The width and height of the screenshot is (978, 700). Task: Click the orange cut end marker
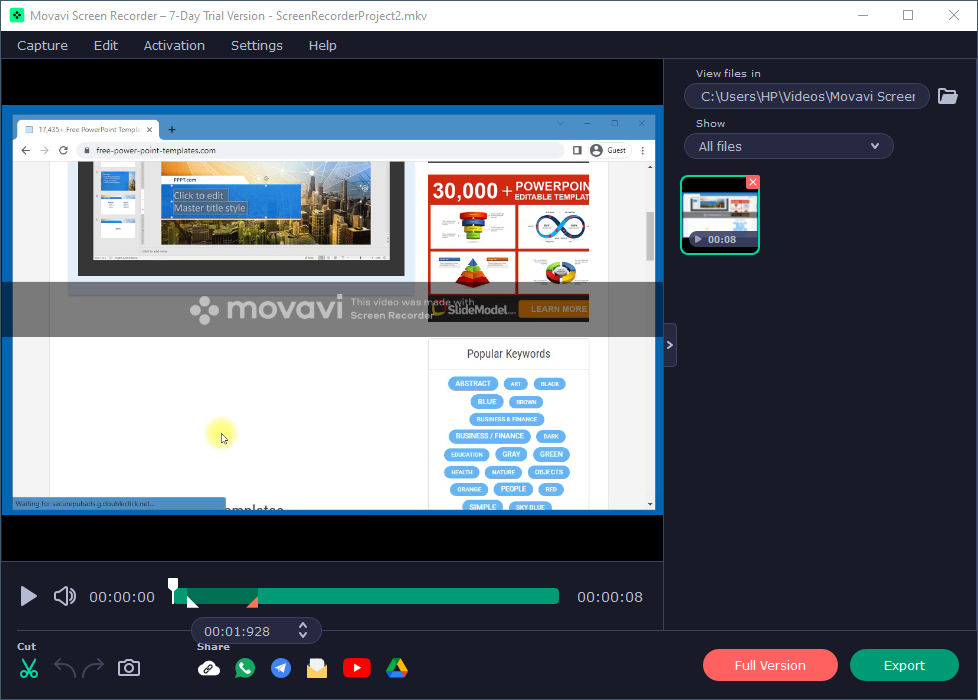coord(253,602)
